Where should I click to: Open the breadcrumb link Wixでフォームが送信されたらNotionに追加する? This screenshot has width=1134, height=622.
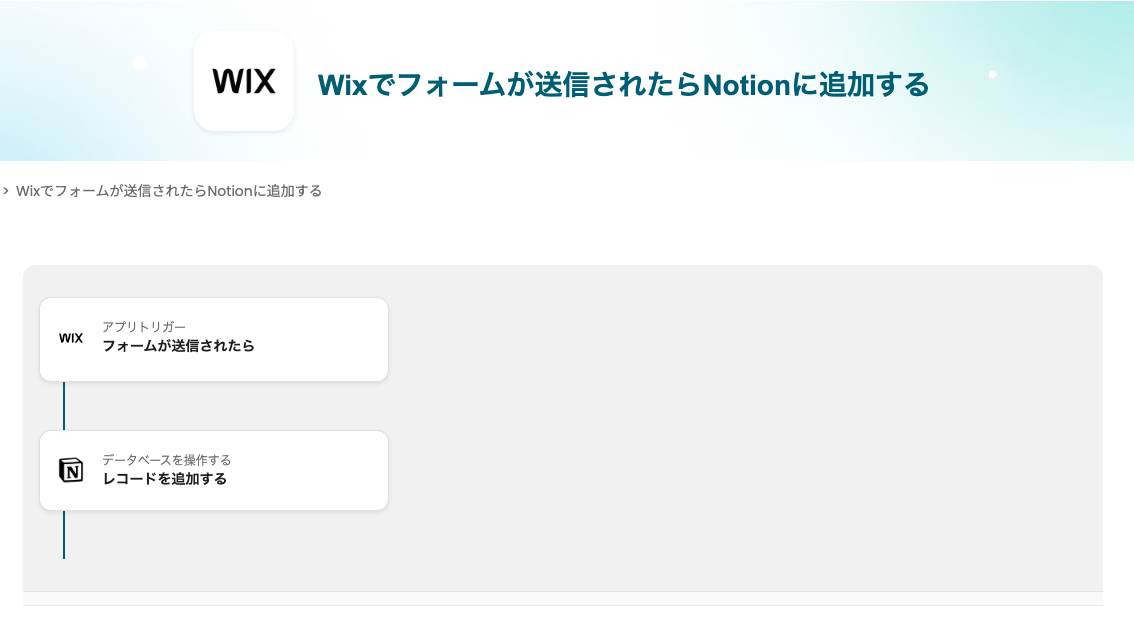(170, 190)
